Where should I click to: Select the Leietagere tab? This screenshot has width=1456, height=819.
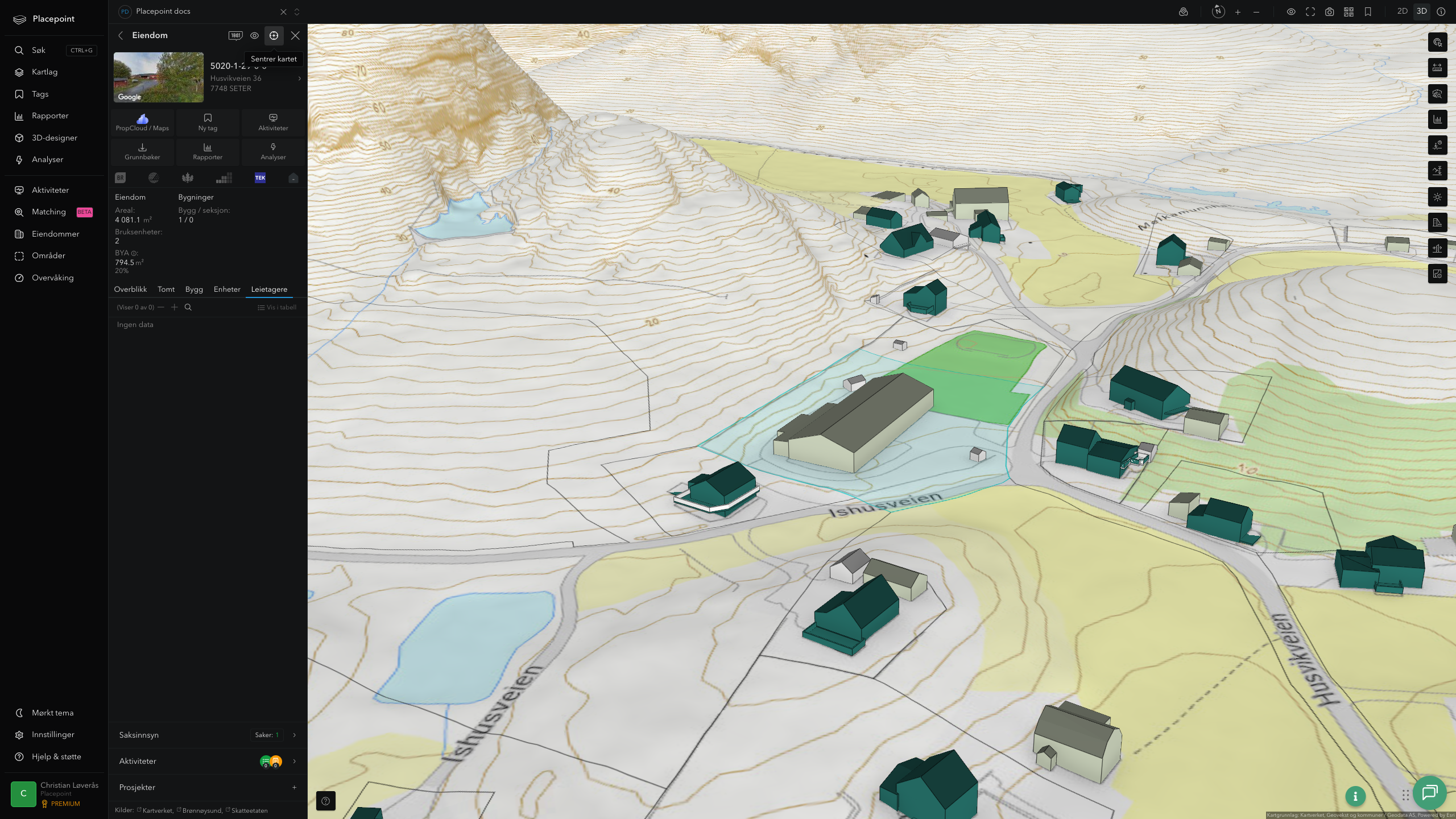click(x=269, y=289)
